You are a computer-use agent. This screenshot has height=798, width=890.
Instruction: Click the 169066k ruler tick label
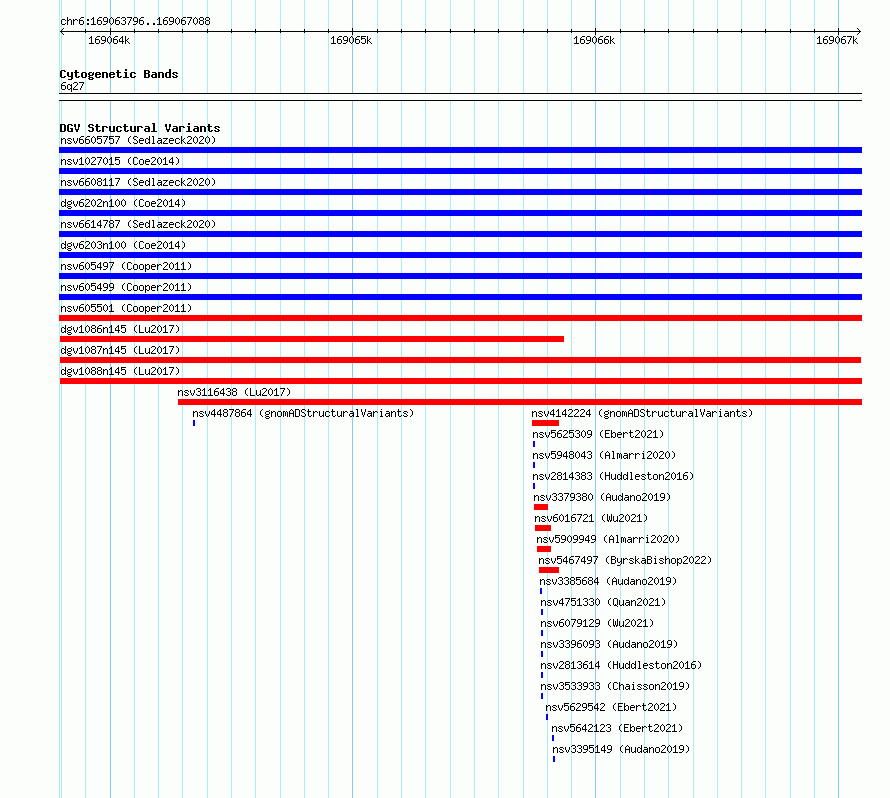594,40
